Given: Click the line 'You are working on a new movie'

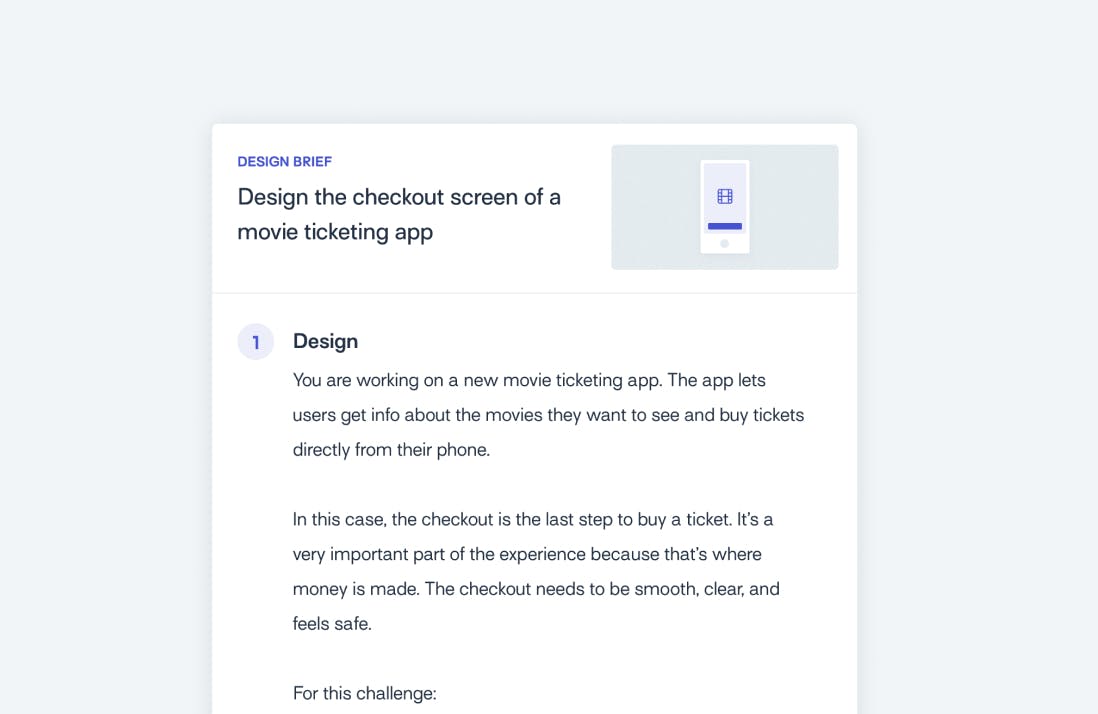Looking at the screenshot, I should click(x=529, y=380).
